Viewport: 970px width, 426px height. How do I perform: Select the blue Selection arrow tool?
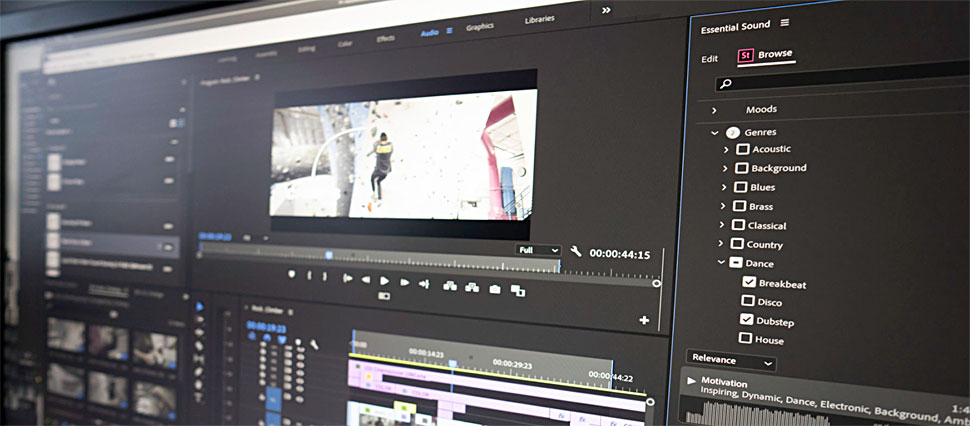199,307
